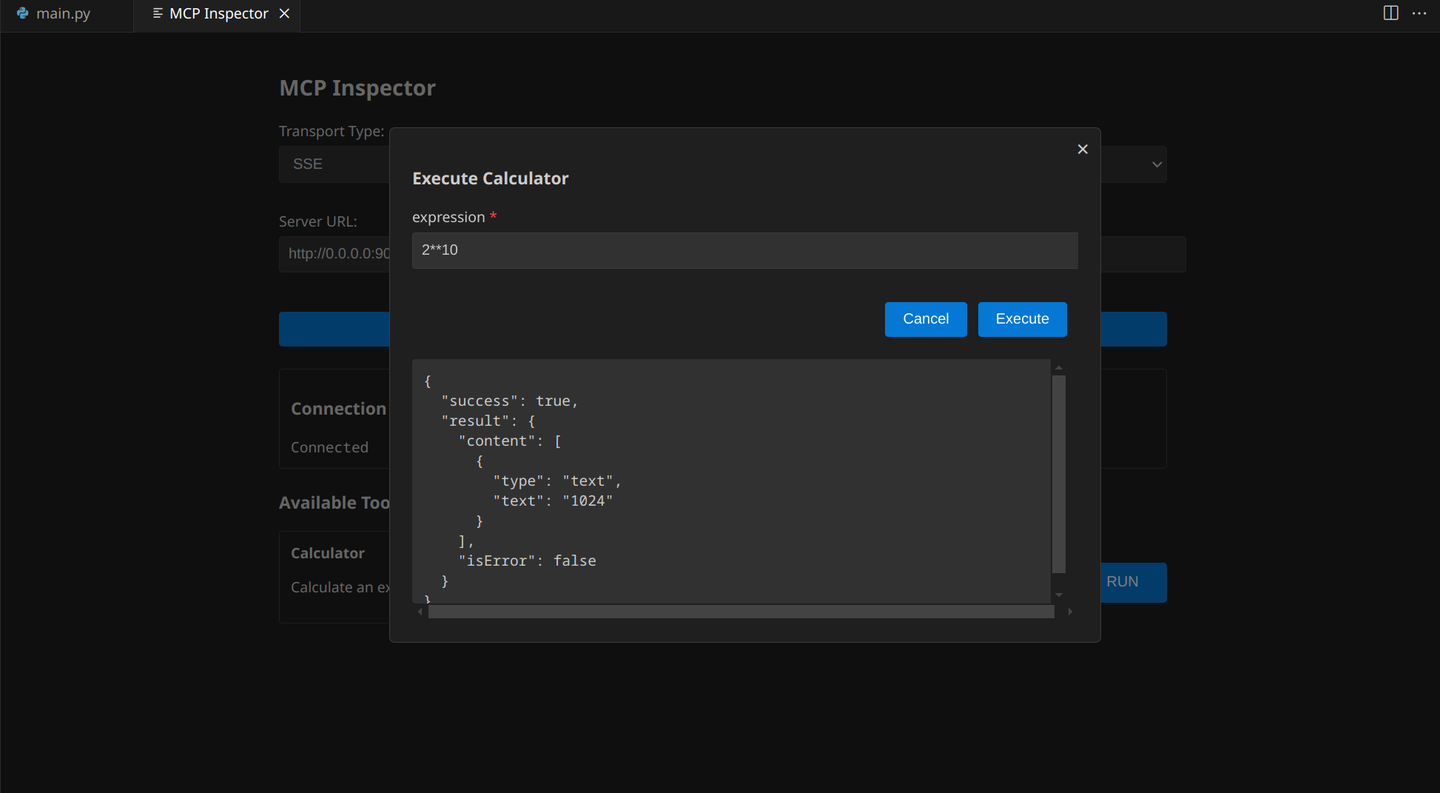This screenshot has height=793, width=1440.
Task: Click the scroll right arrow under result output
Action: coord(1070,611)
